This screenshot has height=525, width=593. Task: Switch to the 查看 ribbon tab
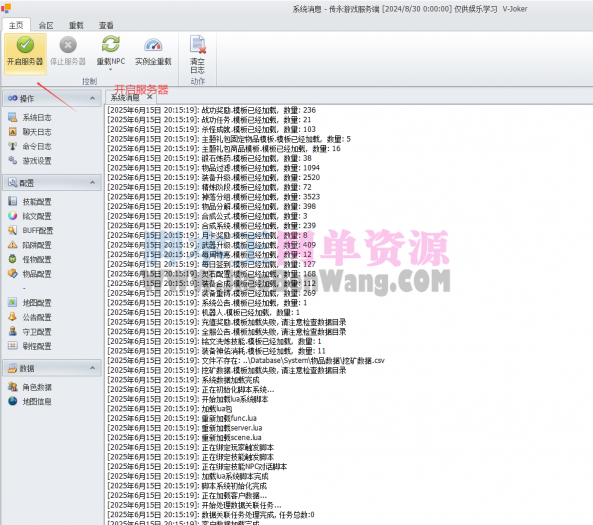(106, 25)
